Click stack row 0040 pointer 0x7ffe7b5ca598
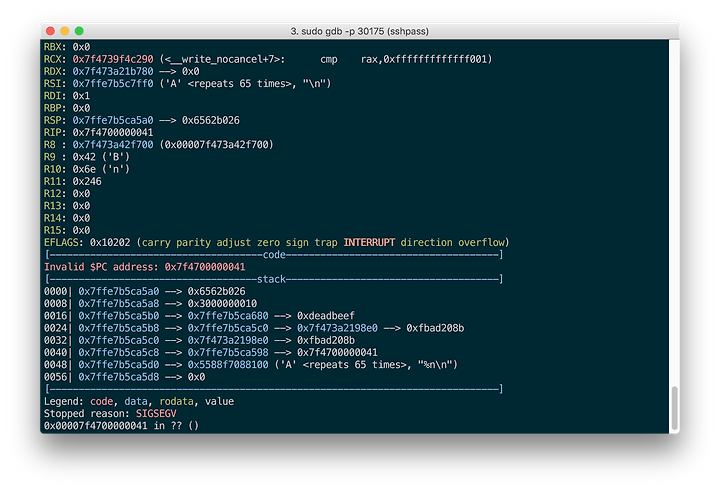The image size is (720, 491). (x=228, y=353)
